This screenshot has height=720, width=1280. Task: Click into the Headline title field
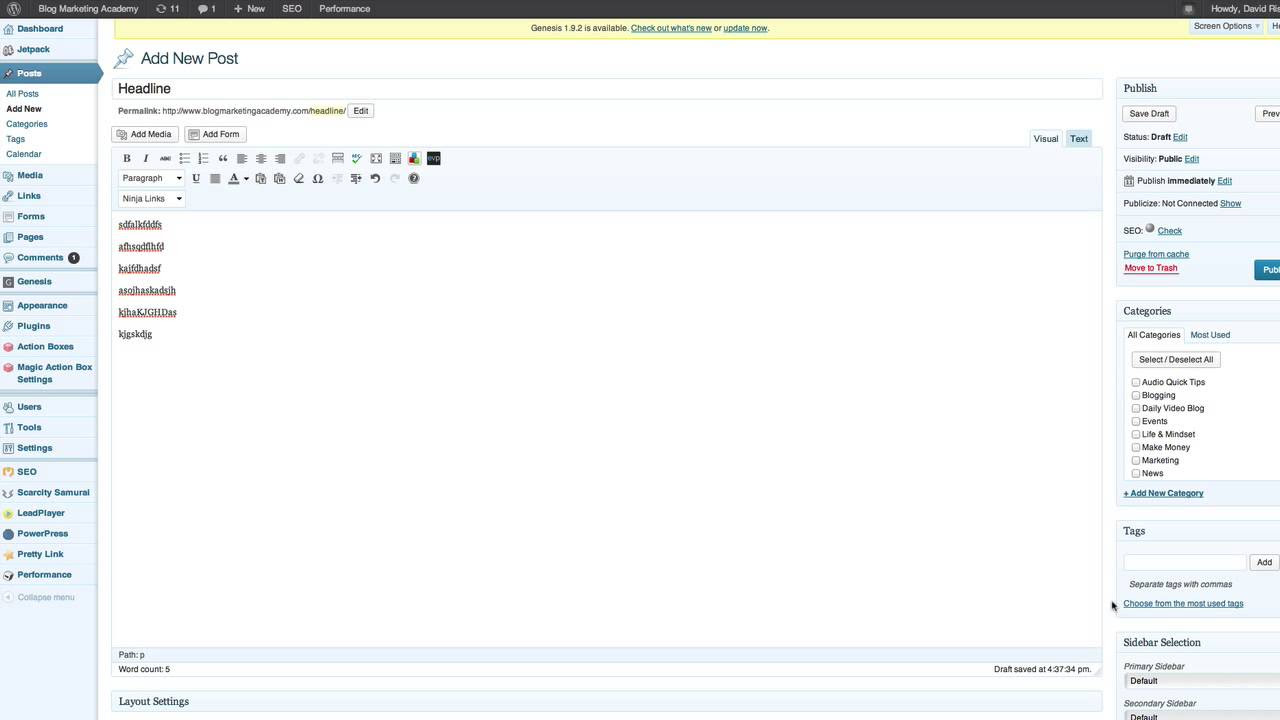[x=607, y=89]
